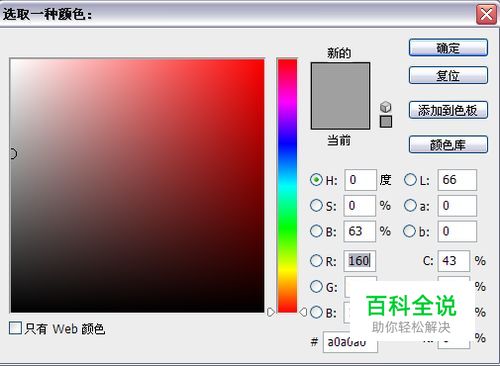Pick a color in the saturation-brightness field
The height and width of the screenshot is (366, 500).
click(137, 186)
